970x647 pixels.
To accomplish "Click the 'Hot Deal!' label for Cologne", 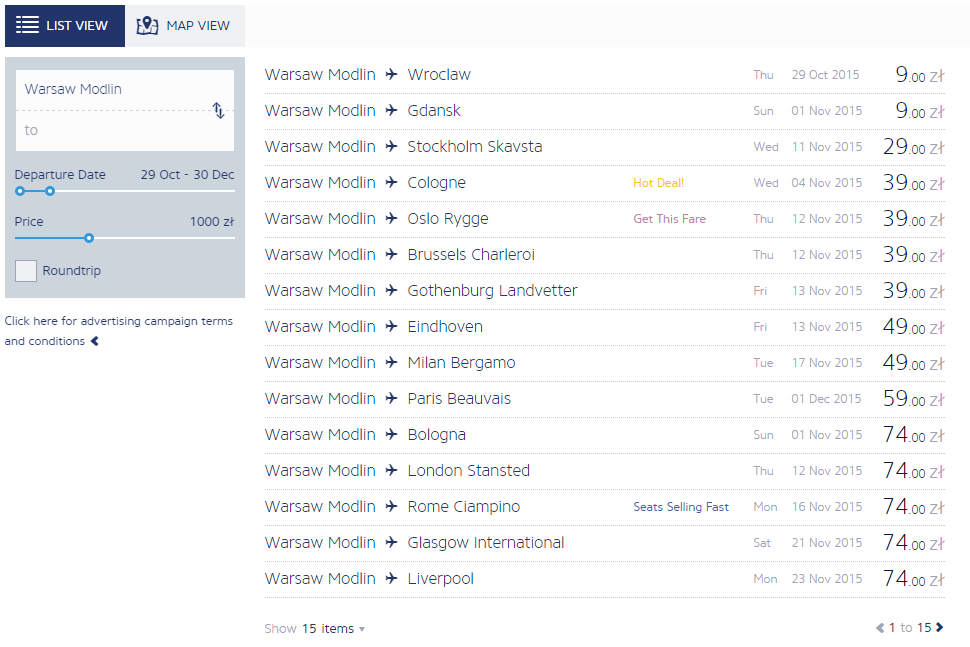I will pos(658,182).
